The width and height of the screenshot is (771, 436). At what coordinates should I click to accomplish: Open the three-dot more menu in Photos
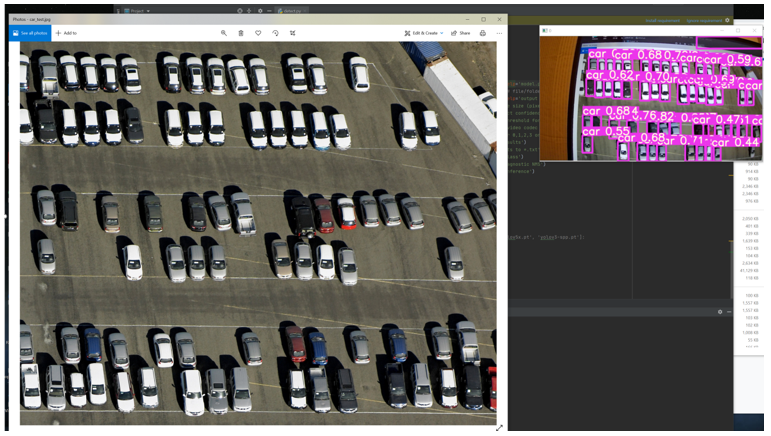(x=500, y=33)
